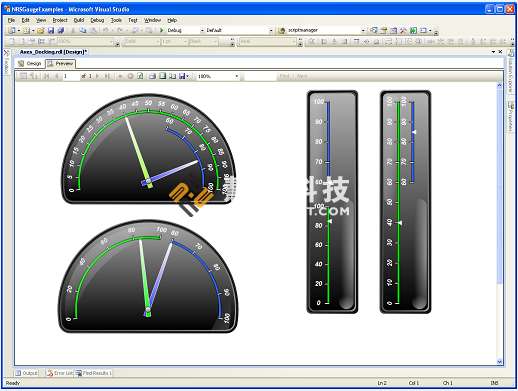Open the Error List tab
The height and width of the screenshot is (391, 518).
click(60, 373)
